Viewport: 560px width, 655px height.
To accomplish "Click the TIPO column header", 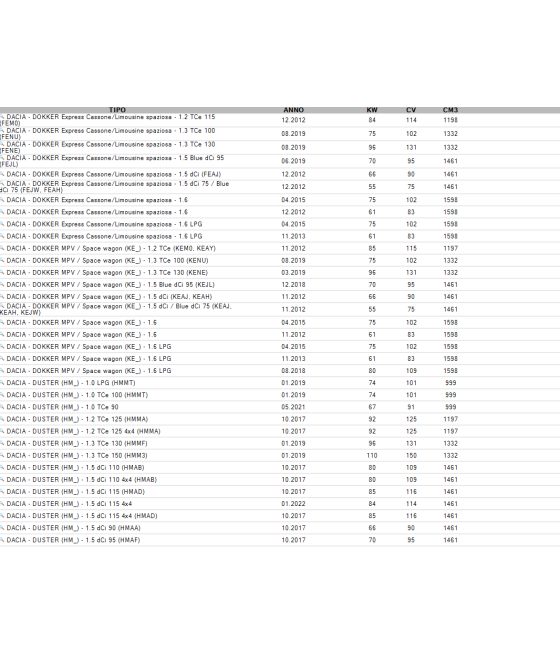I will pos(117,110).
